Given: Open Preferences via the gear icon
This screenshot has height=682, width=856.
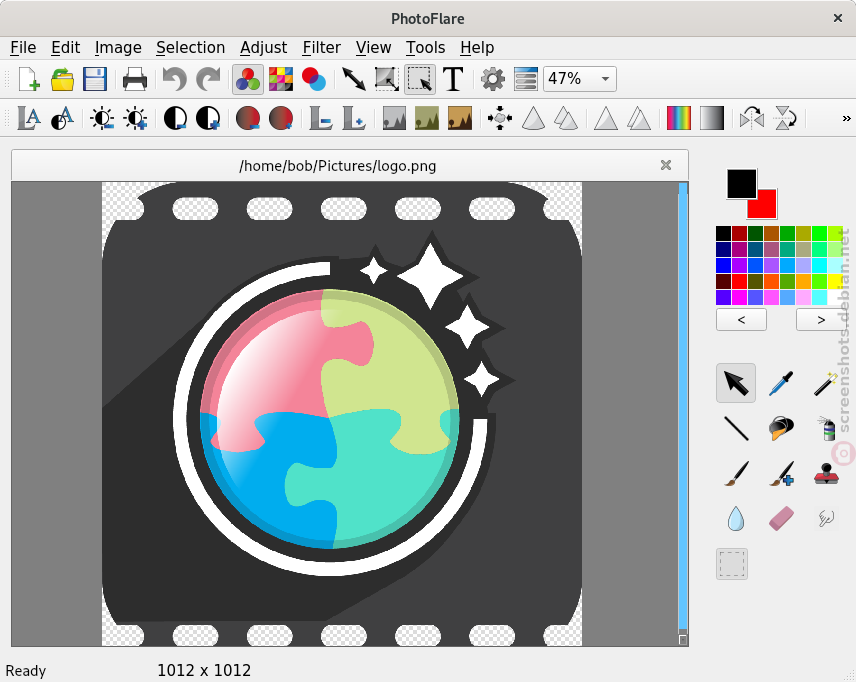Looking at the screenshot, I should (492, 79).
